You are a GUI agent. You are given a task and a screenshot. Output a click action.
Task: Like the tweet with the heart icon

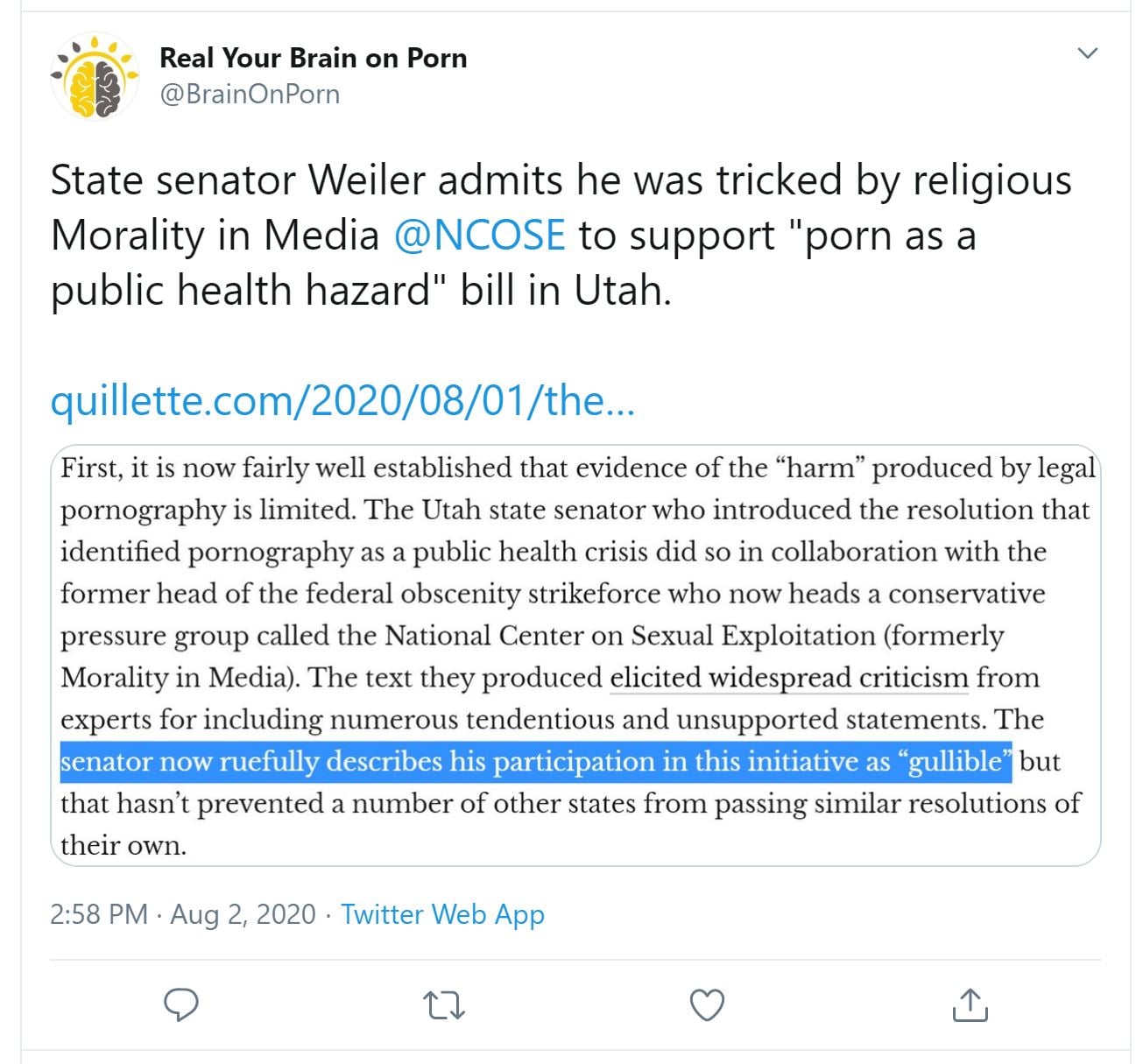coord(707,1004)
